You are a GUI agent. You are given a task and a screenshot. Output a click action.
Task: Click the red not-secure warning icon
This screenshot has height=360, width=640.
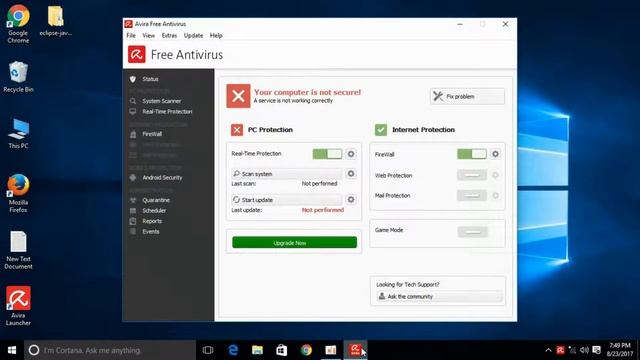[238, 96]
